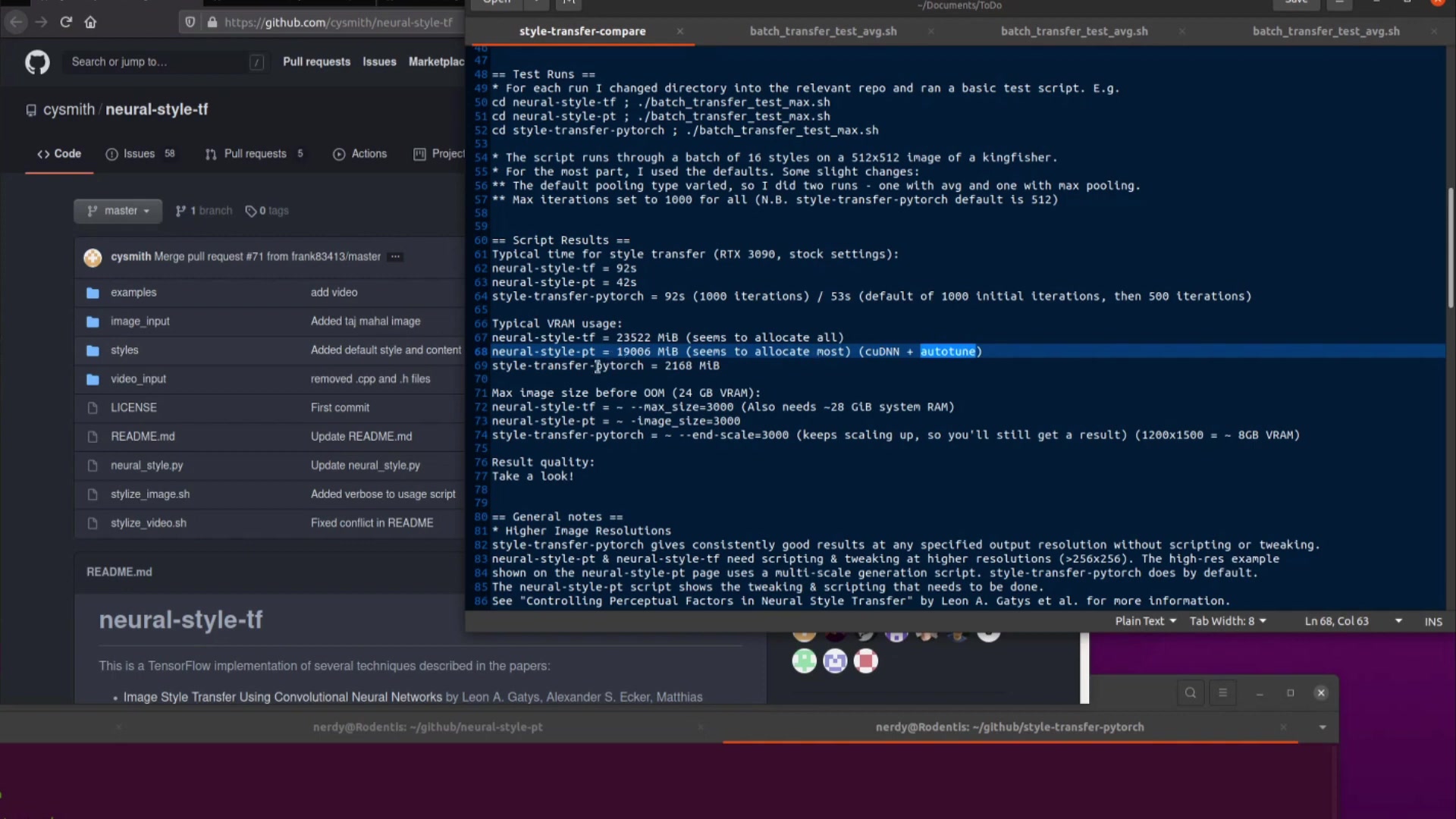Open the examples folder

pos(133,293)
